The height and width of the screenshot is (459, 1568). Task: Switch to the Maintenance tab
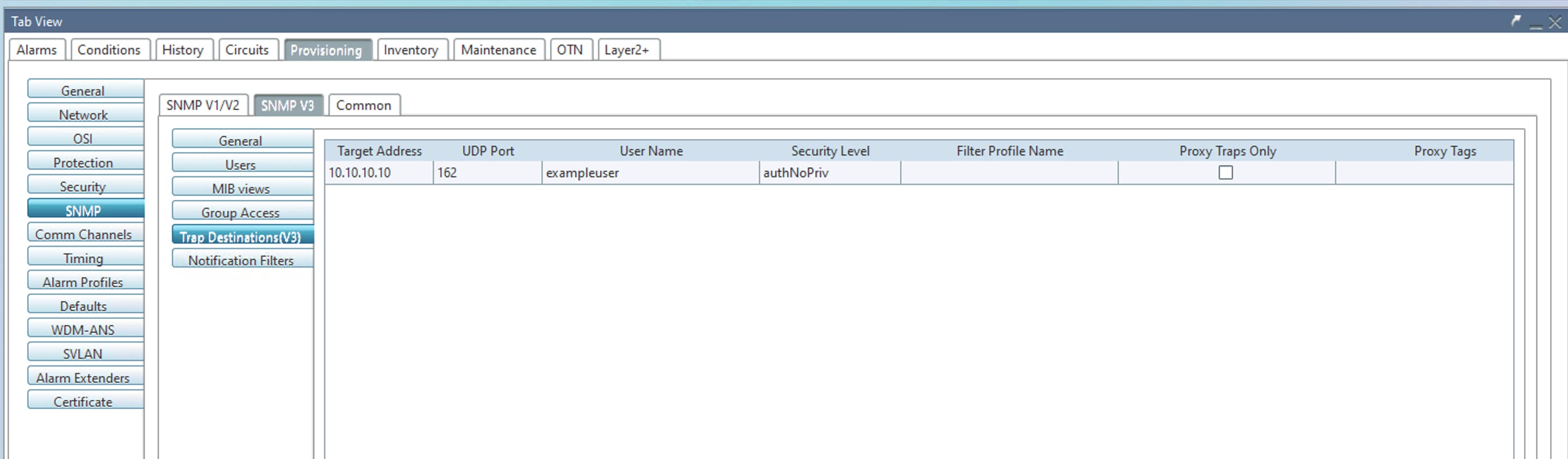click(499, 50)
